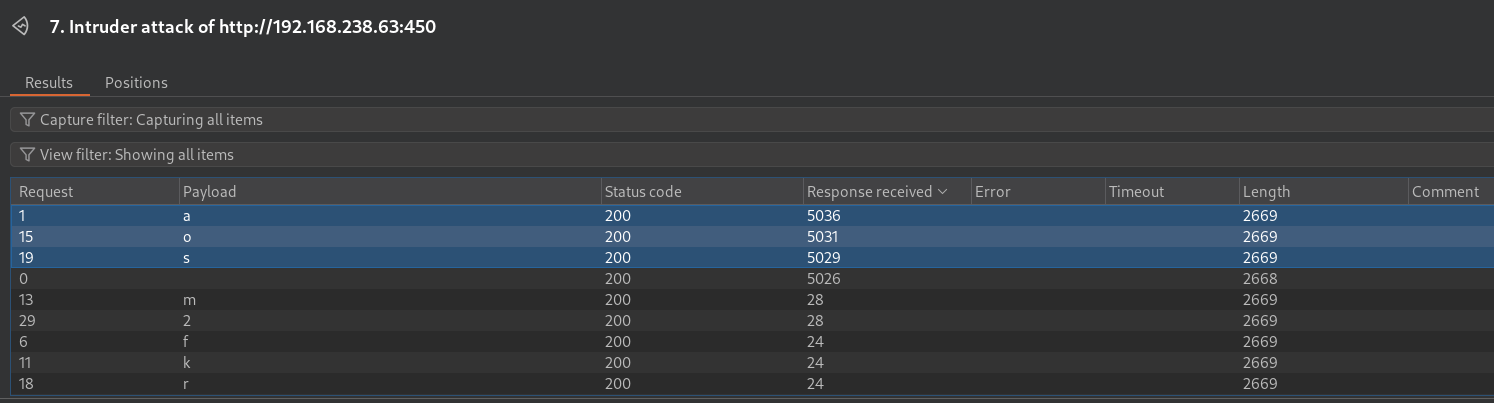Select request 13 row with payload m
The image size is (1494, 403).
point(752,300)
